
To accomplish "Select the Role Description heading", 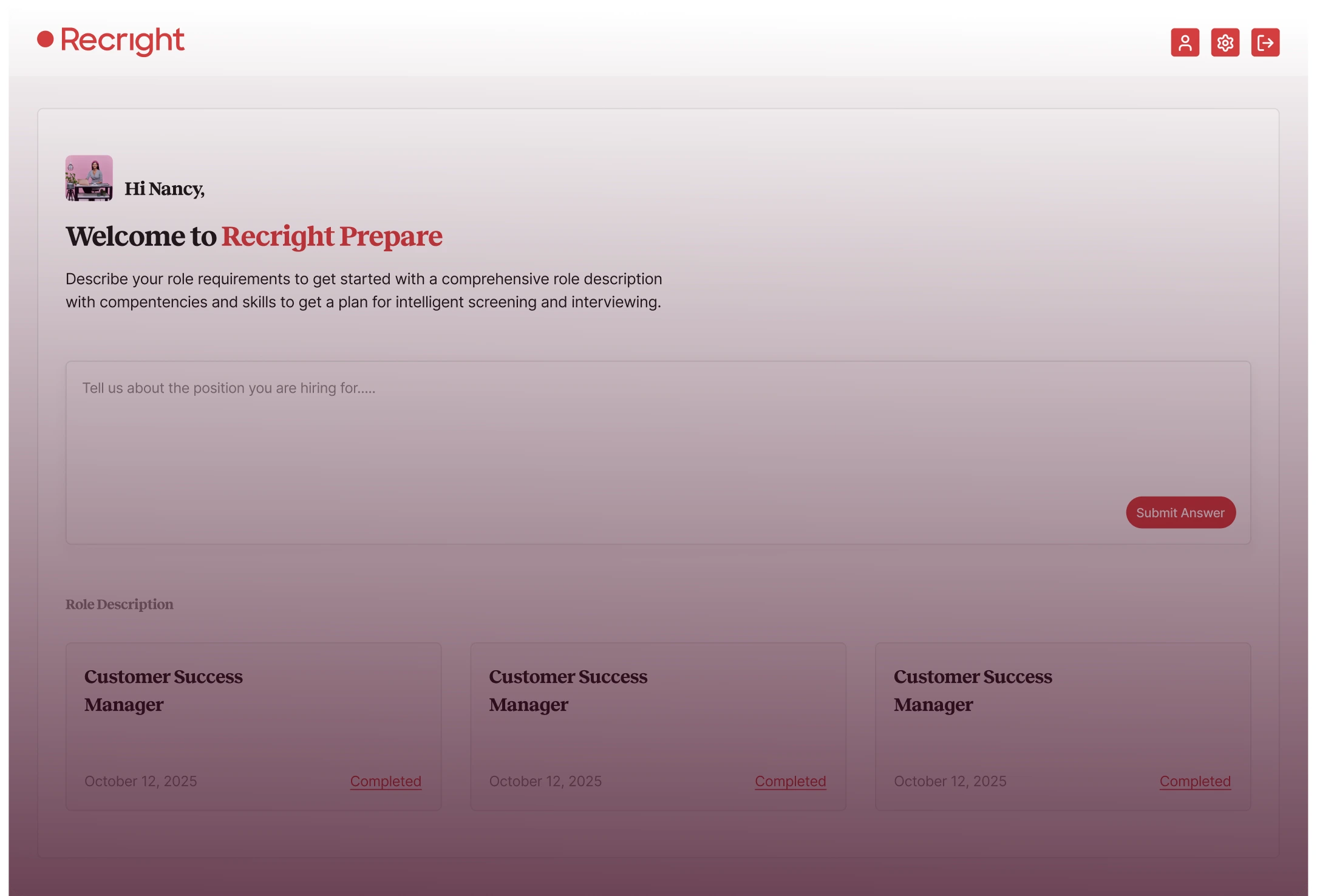I will [120, 604].
